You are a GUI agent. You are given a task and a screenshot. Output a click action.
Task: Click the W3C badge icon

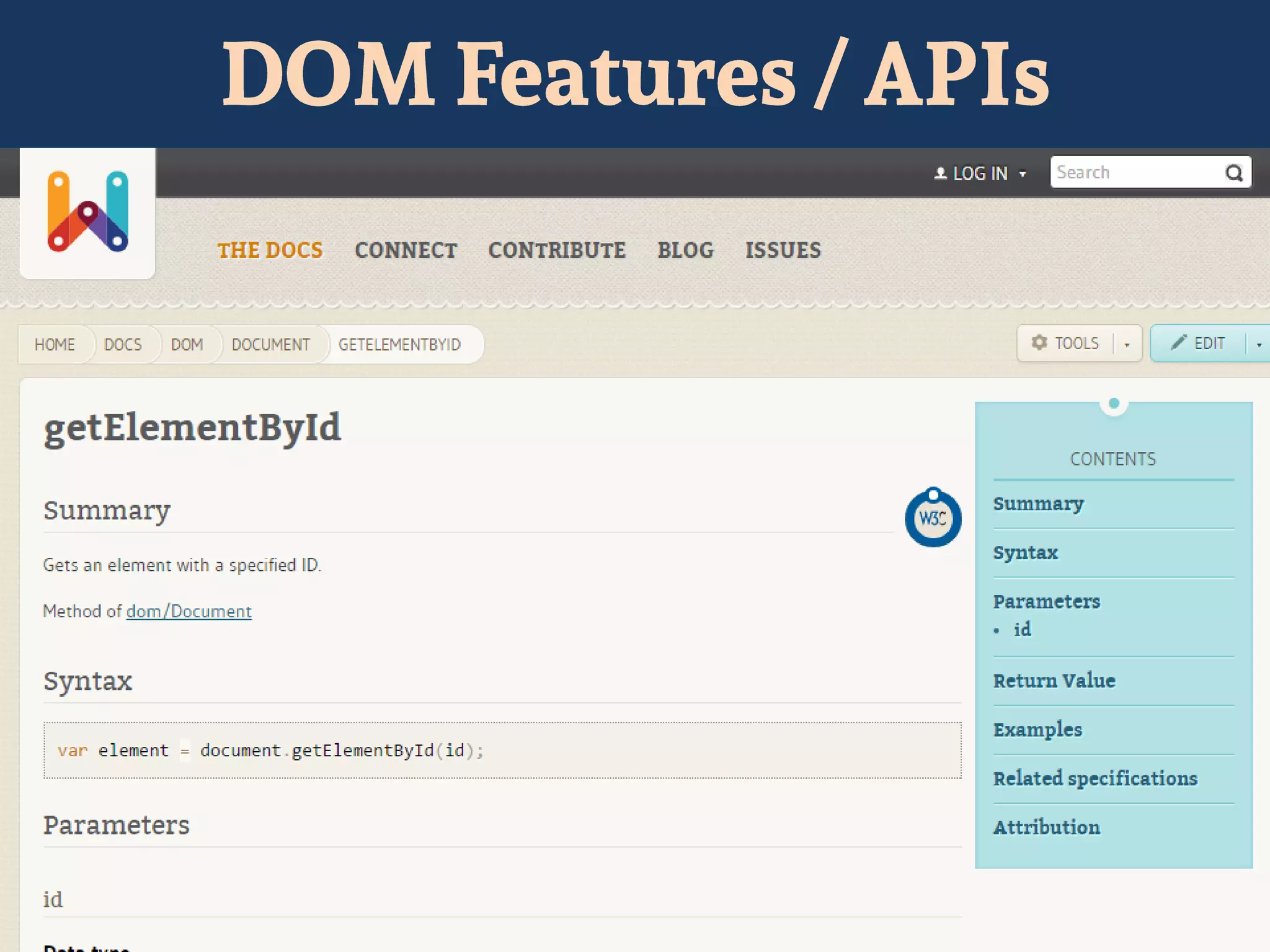point(933,518)
